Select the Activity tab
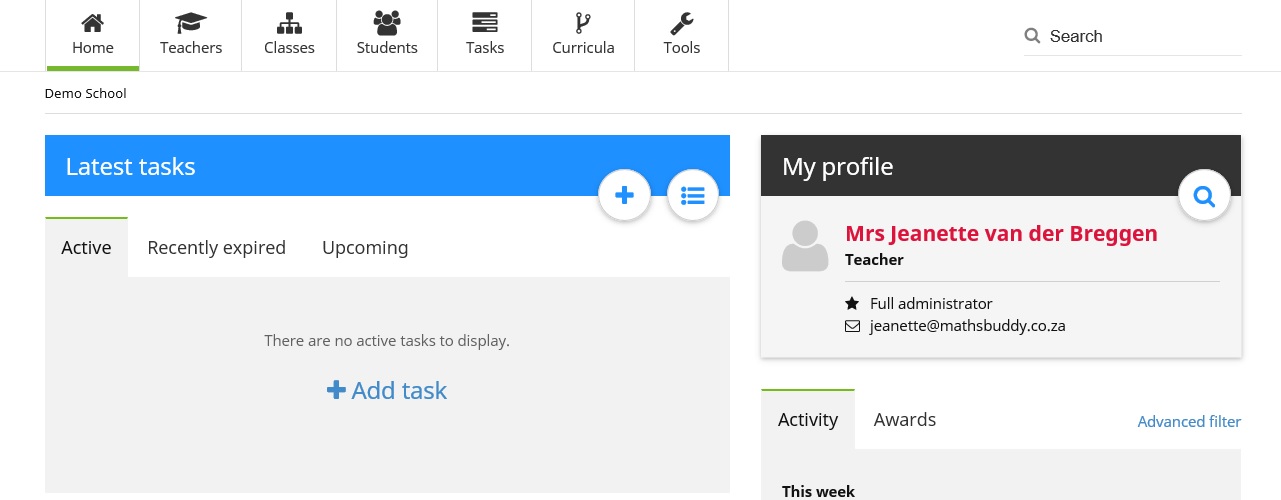 click(808, 420)
